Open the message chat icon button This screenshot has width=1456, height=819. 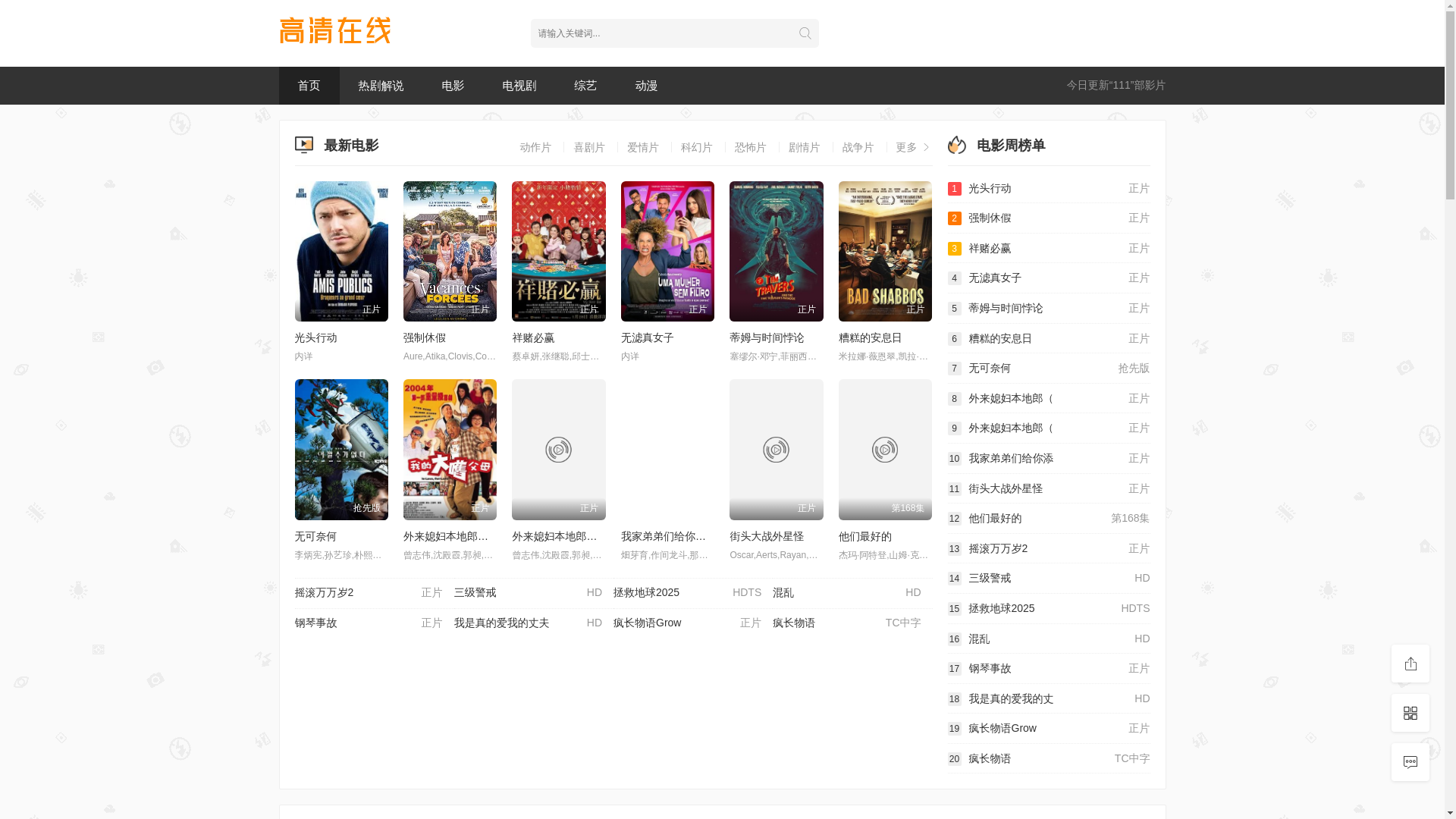(1410, 762)
